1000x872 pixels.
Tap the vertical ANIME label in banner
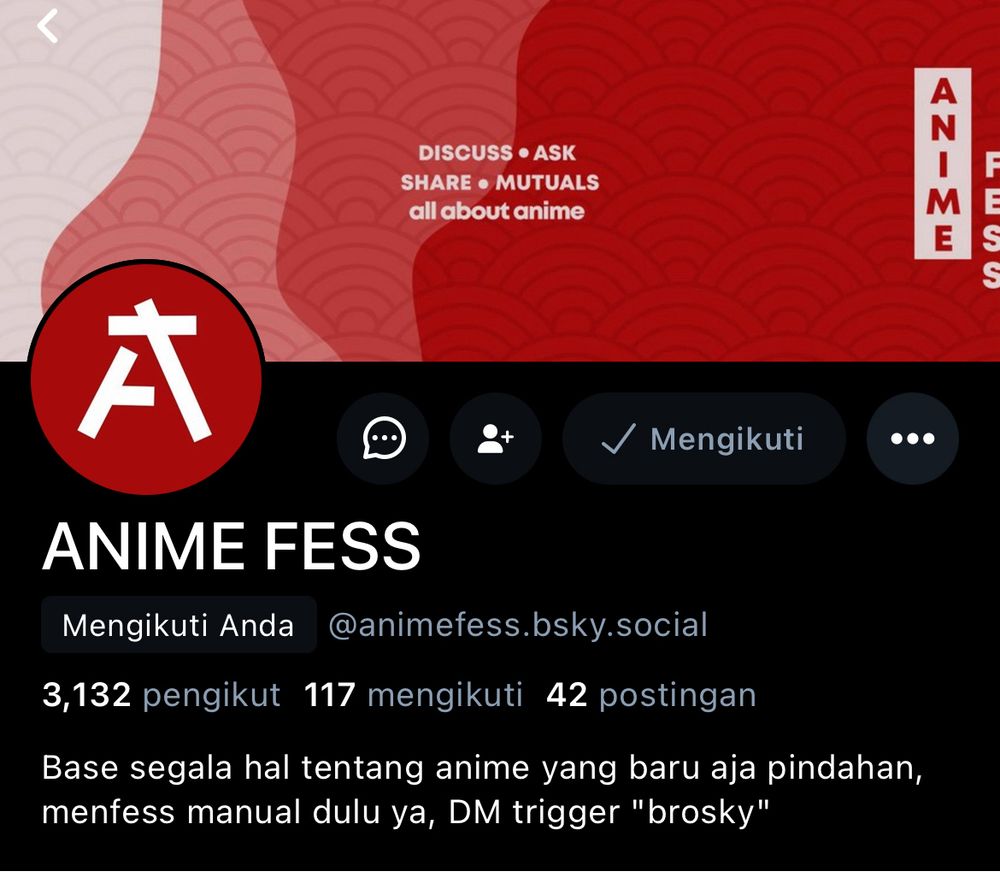pos(943,164)
